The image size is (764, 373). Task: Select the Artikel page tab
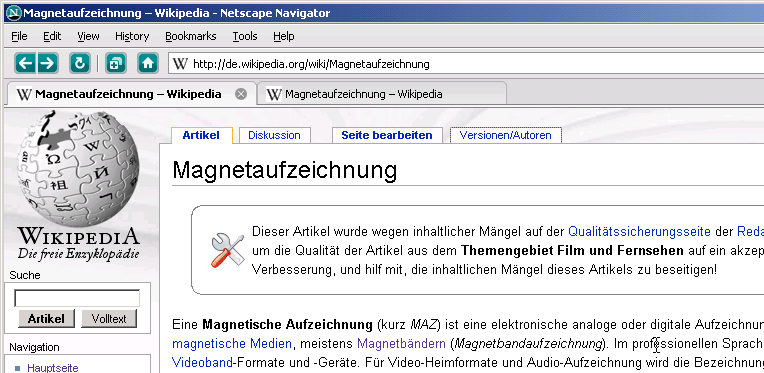(x=201, y=135)
